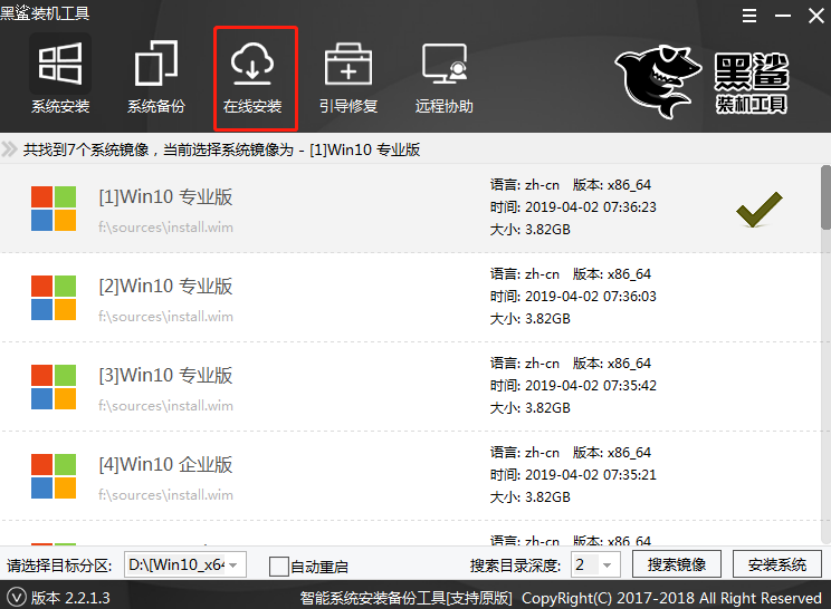Image resolution: width=831 pixels, height=609 pixels.
Task: Open the 系统备份 system backup tool
Action: pyautogui.click(x=156, y=77)
